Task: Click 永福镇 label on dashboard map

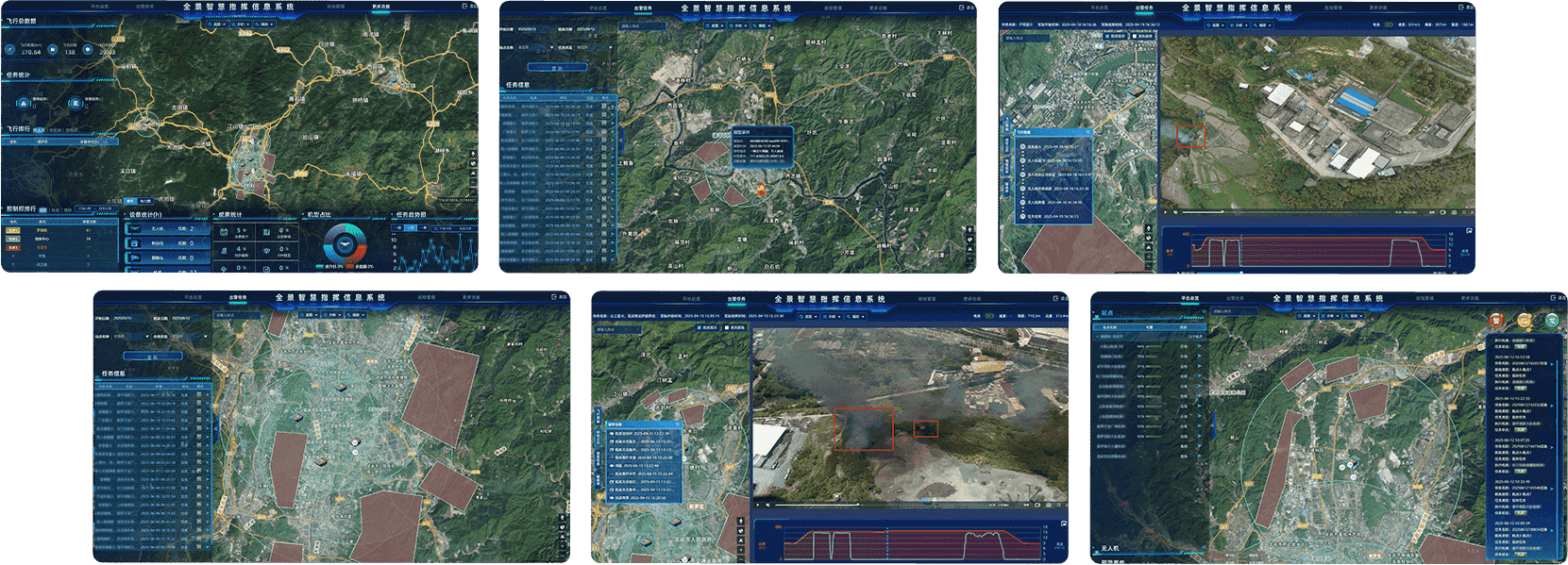Action: (x=354, y=174)
